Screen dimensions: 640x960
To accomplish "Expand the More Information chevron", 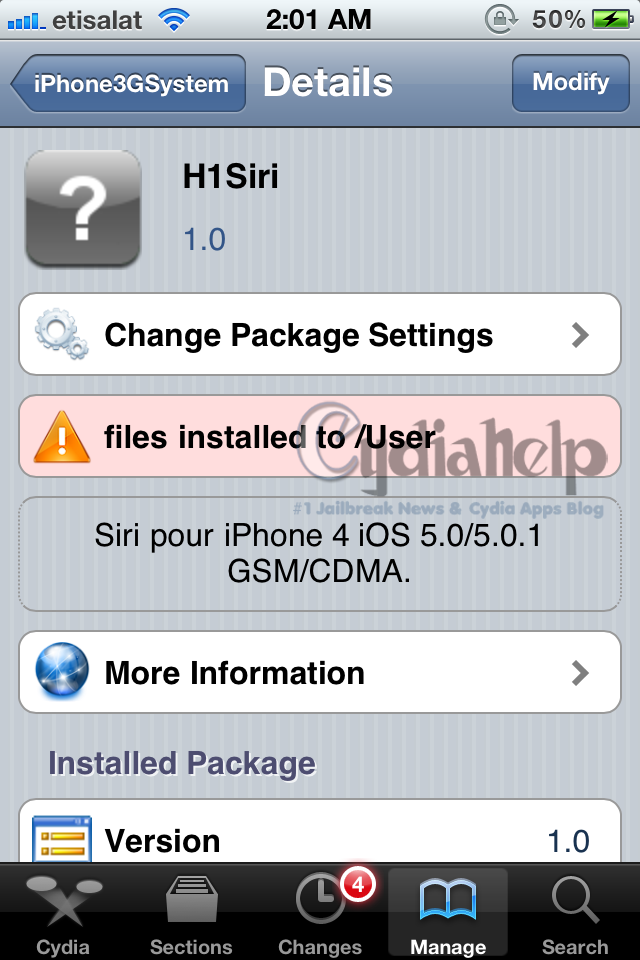I will tap(580, 673).
